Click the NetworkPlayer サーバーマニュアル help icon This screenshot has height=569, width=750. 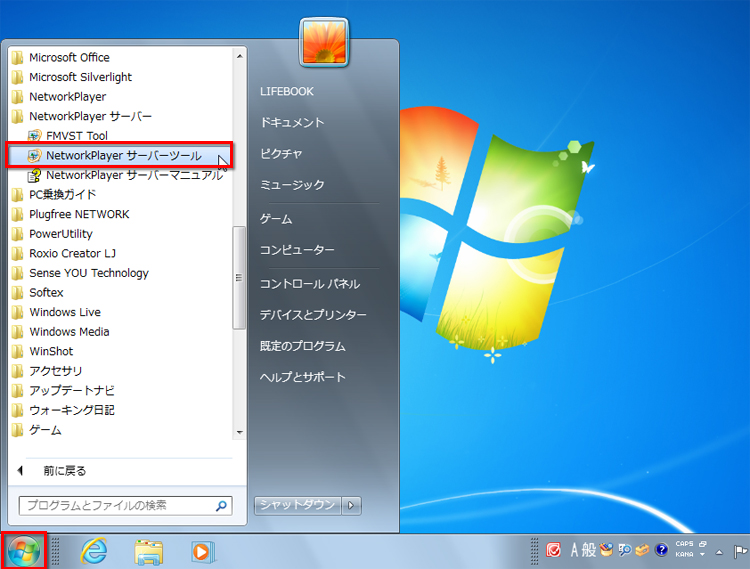click(x=34, y=175)
